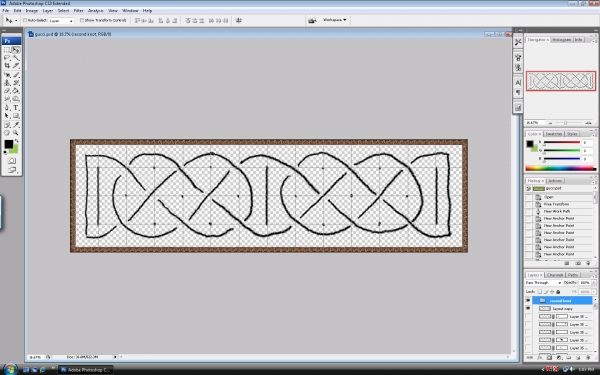600x375 pixels.
Task: Open Character panel from collapsed dock
Action: tap(518, 83)
